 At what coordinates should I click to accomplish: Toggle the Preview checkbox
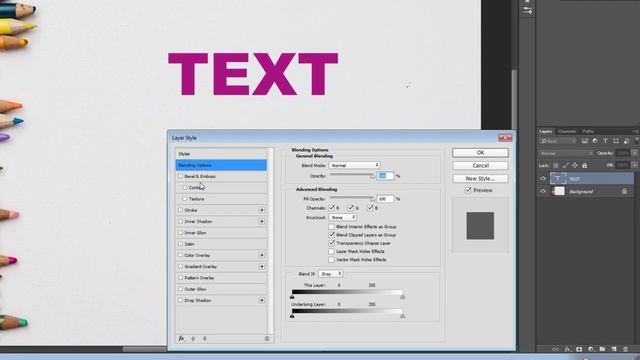coord(468,190)
